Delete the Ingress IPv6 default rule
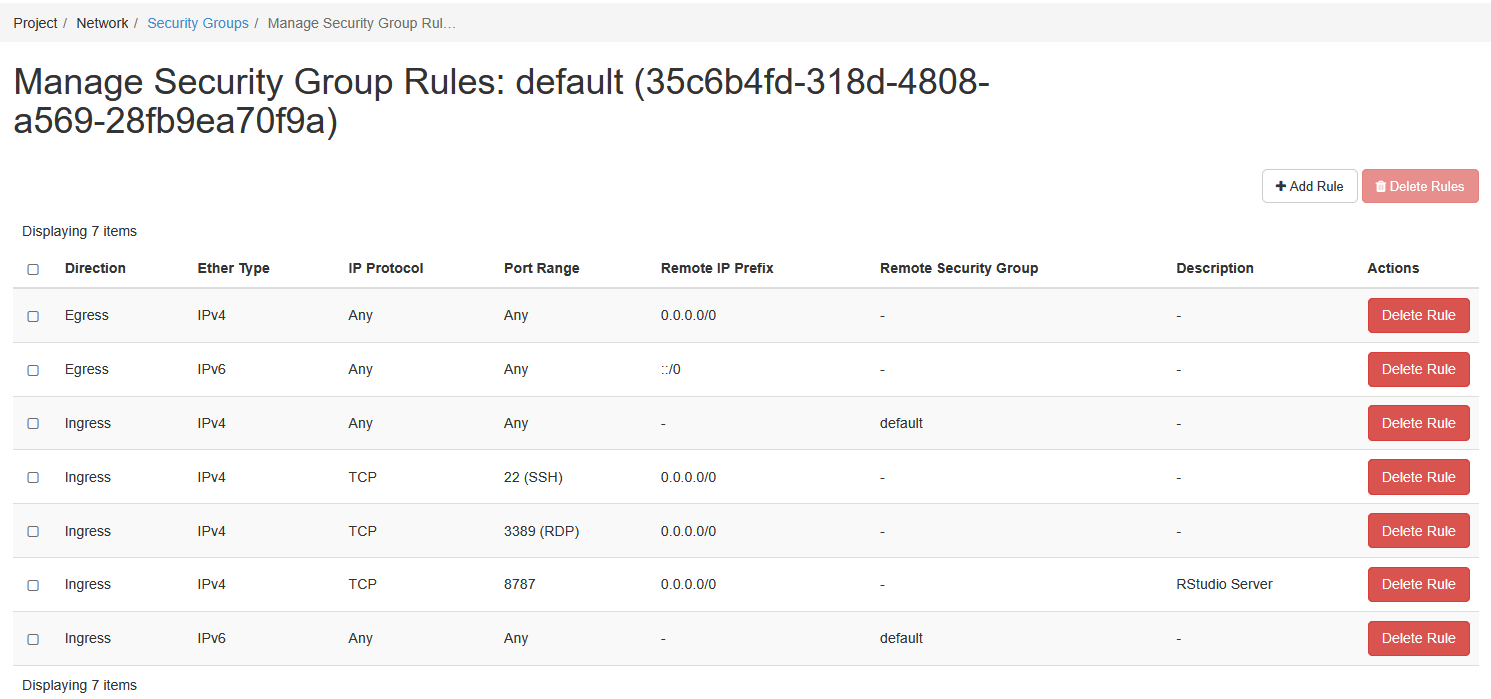Screen dimensions: 1491x699 tap(1418, 638)
